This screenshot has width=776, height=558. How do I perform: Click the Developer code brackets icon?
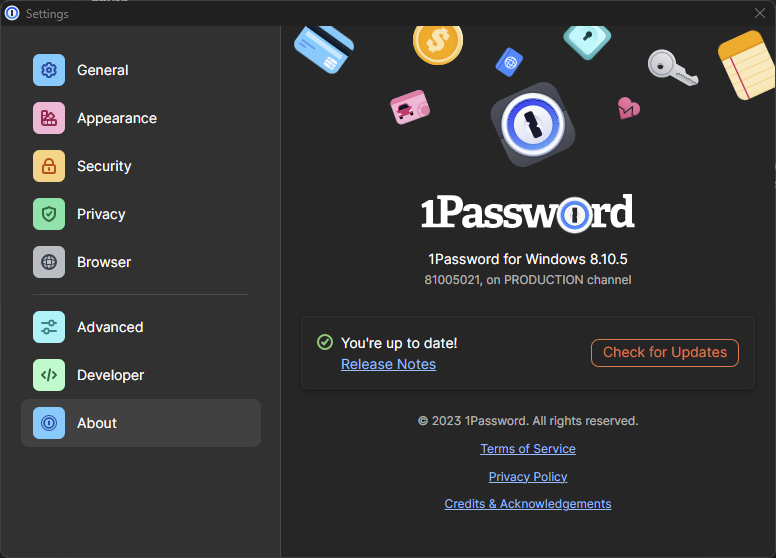(x=49, y=375)
